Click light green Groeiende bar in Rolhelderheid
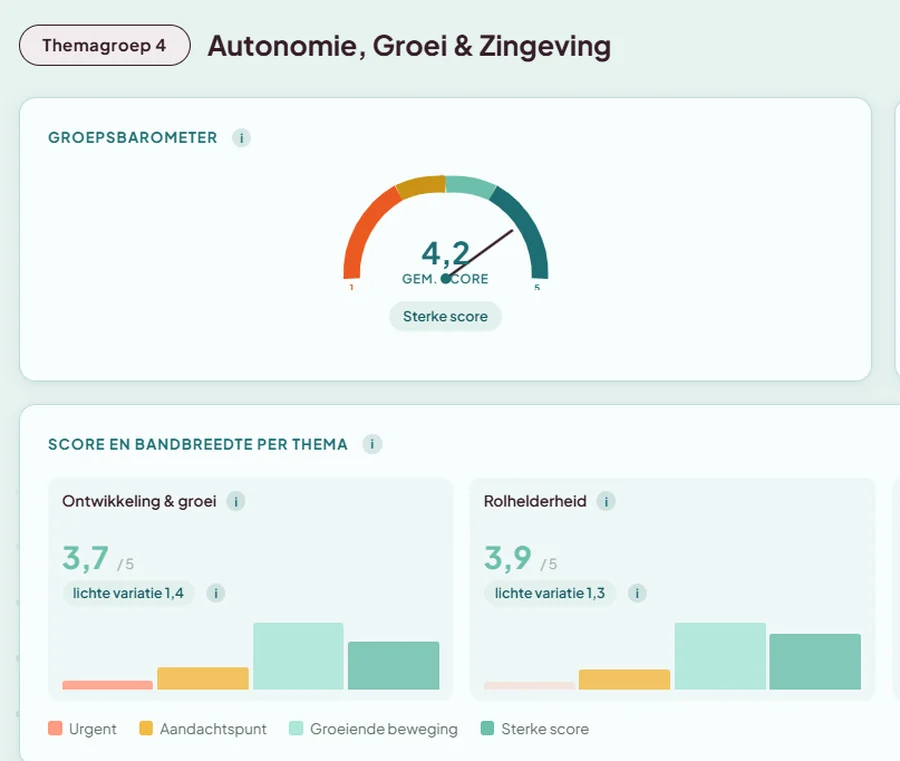This screenshot has width=900, height=761. [x=720, y=656]
